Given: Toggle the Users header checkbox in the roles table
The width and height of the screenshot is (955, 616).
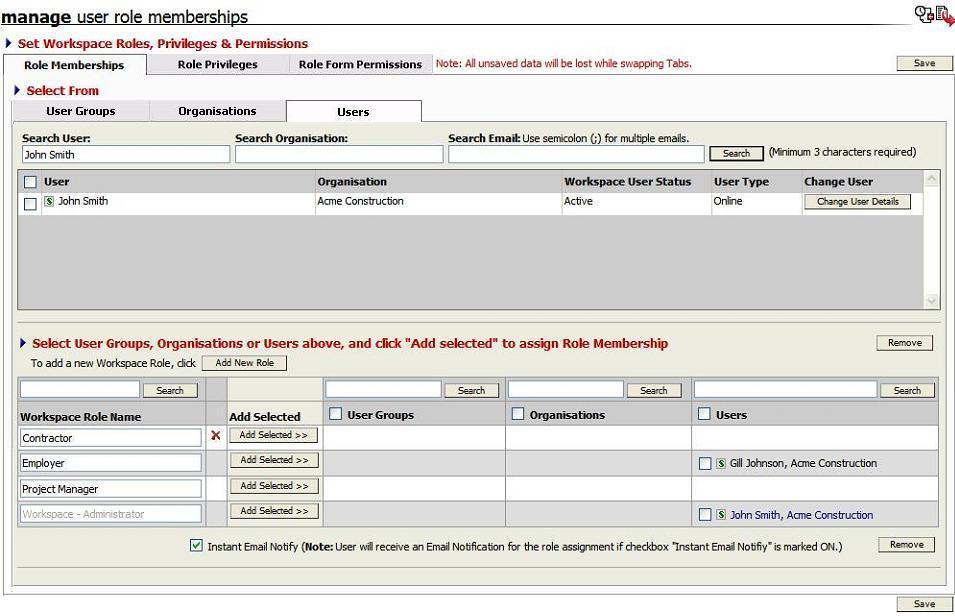Looking at the screenshot, I should click(704, 414).
